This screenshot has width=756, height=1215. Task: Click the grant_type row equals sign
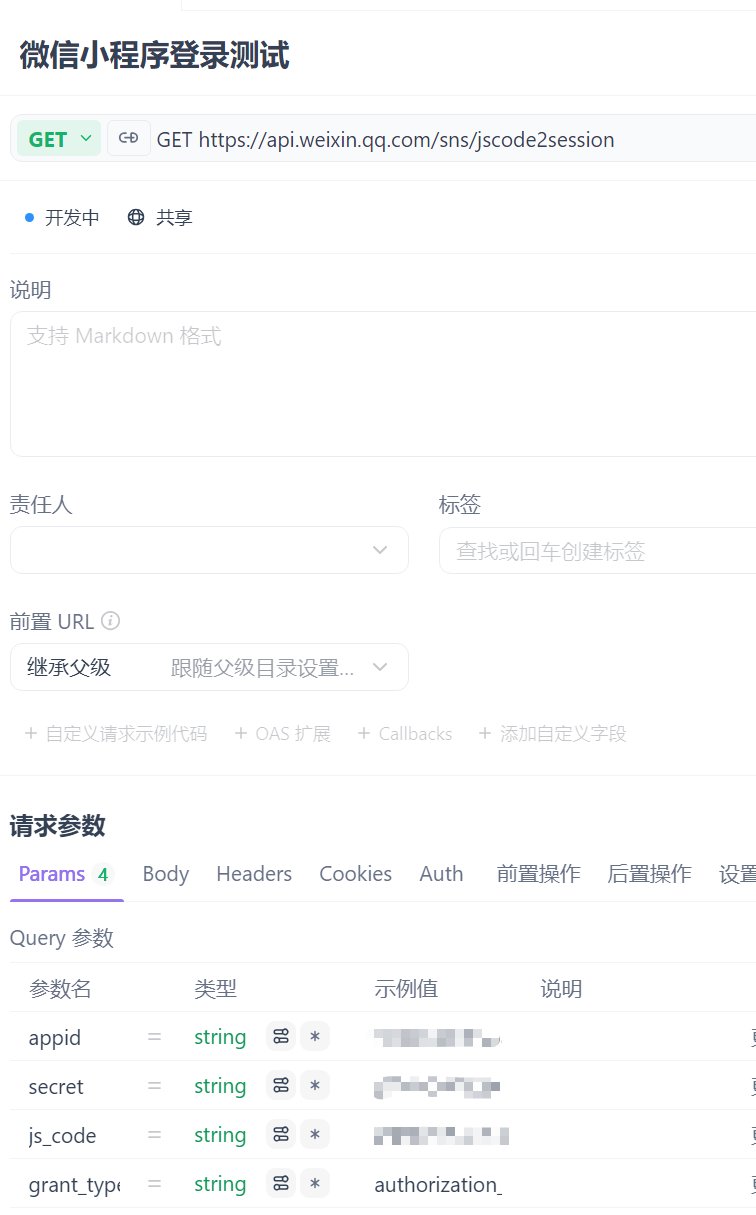154,1184
